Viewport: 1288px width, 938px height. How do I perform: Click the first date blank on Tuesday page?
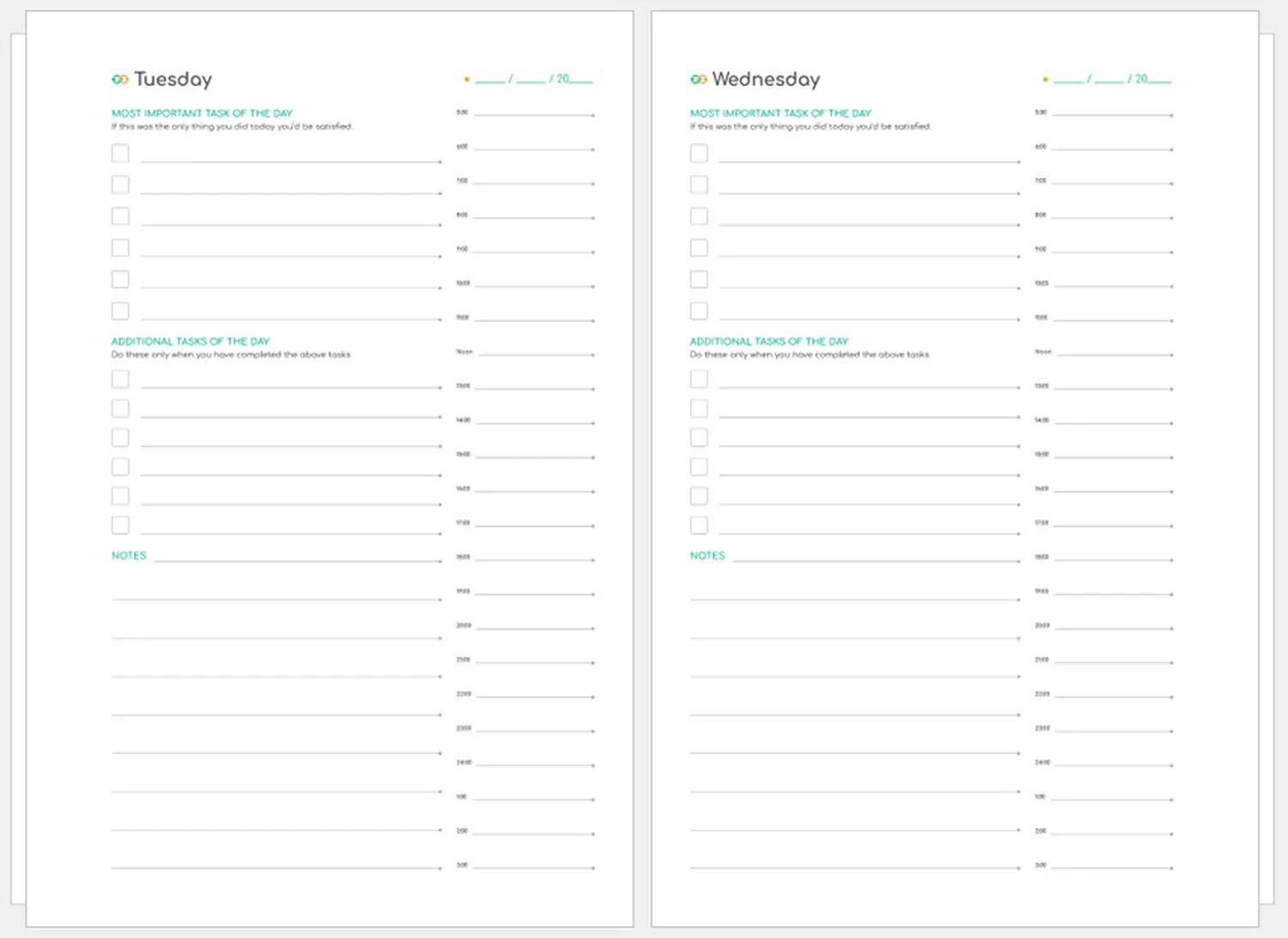(490, 80)
